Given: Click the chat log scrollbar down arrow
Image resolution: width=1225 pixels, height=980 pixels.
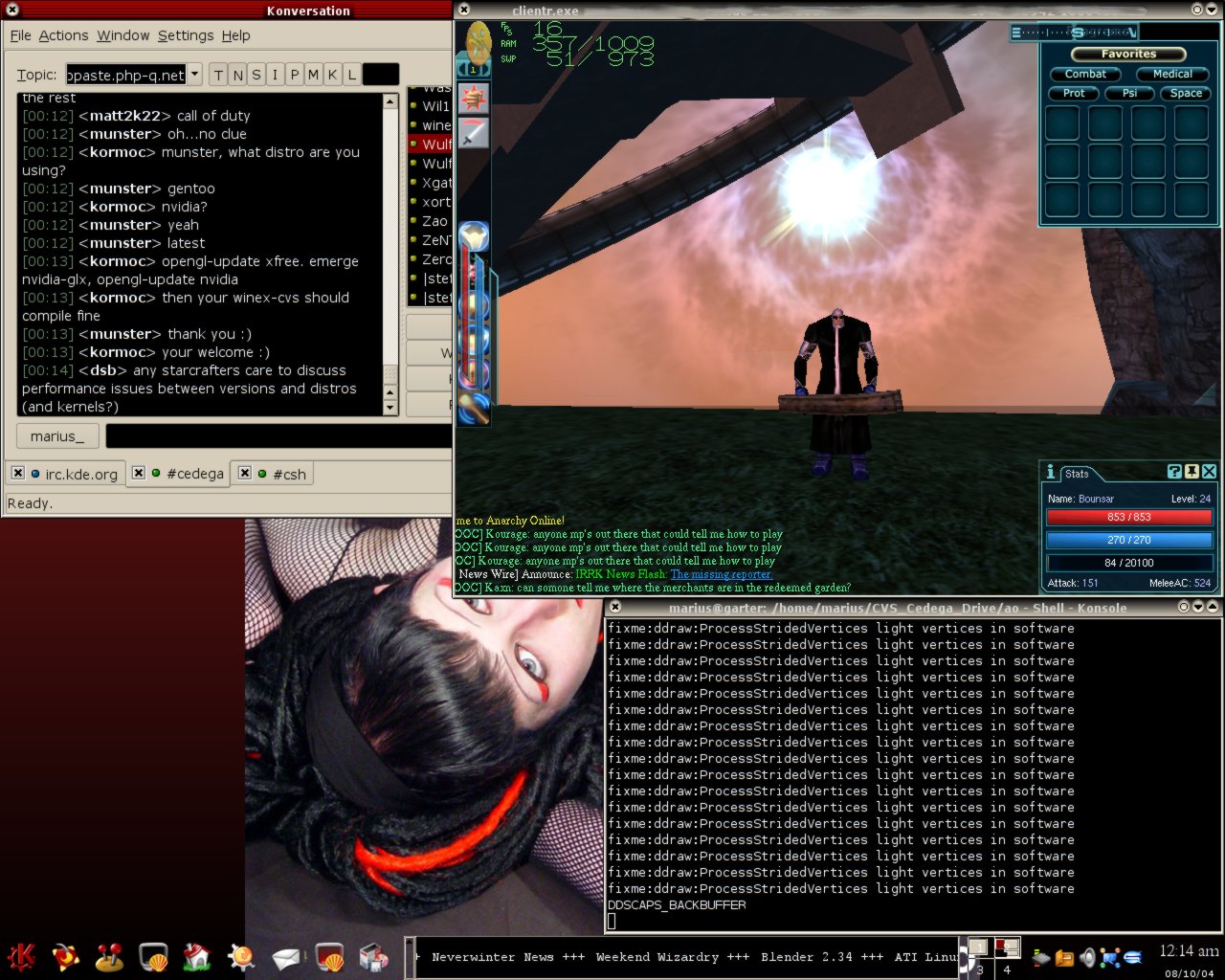Looking at the screenshot, I should 390,408.
